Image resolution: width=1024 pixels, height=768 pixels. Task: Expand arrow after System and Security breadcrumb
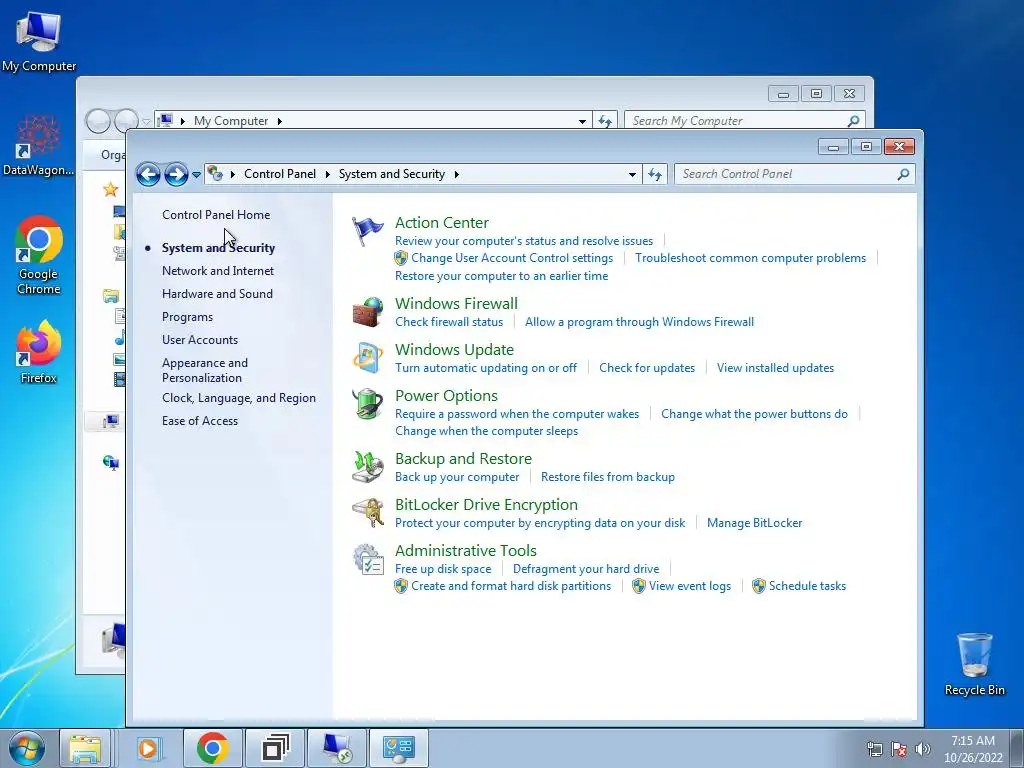coord(456,174)
